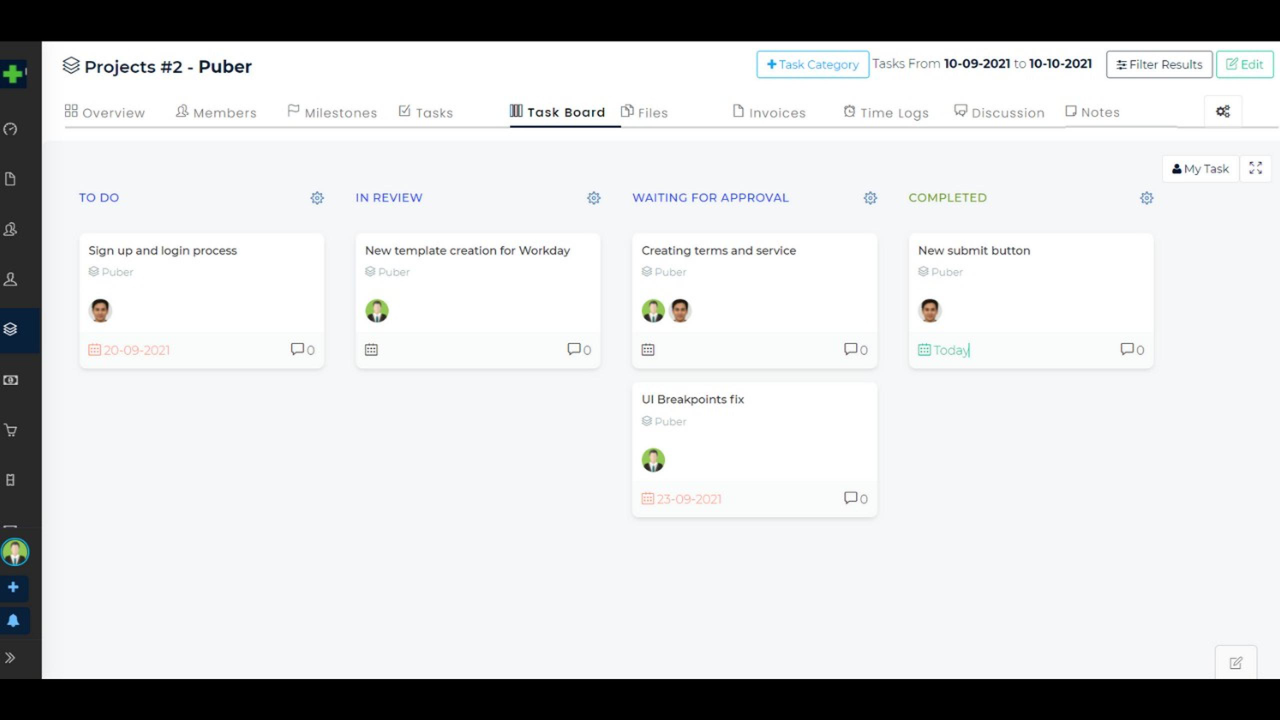Open the Filter Results panel

[1159, 65]
